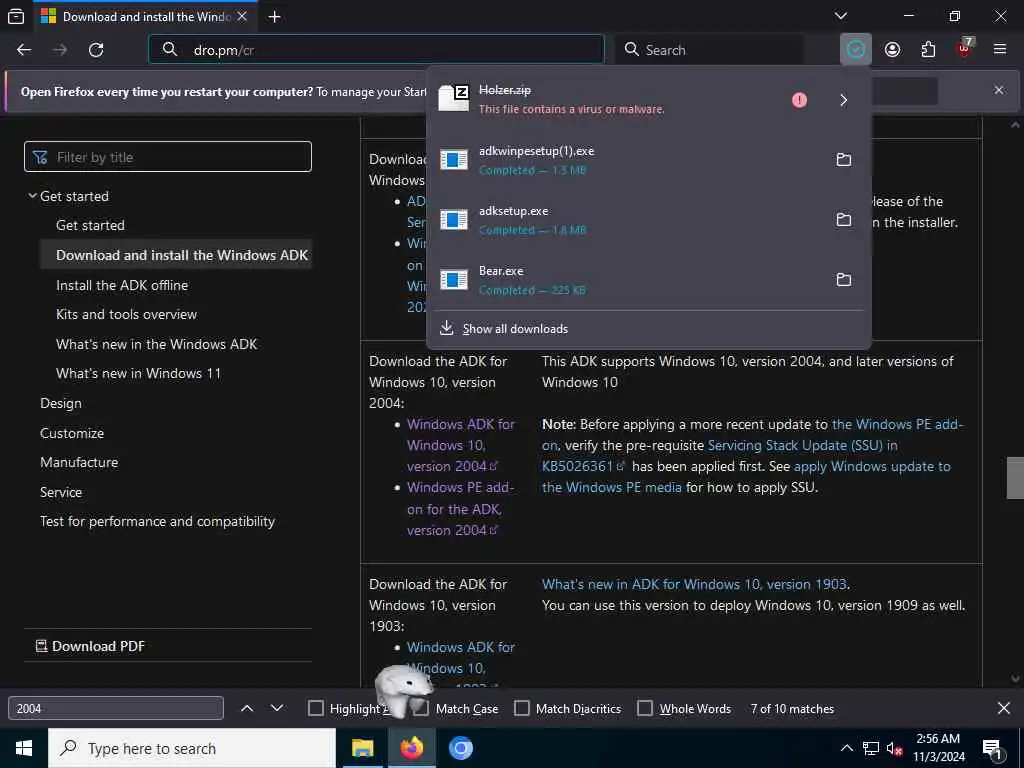The image size is (1024, 768).
Task: Expand the Design section
Action: coord(61,404)
